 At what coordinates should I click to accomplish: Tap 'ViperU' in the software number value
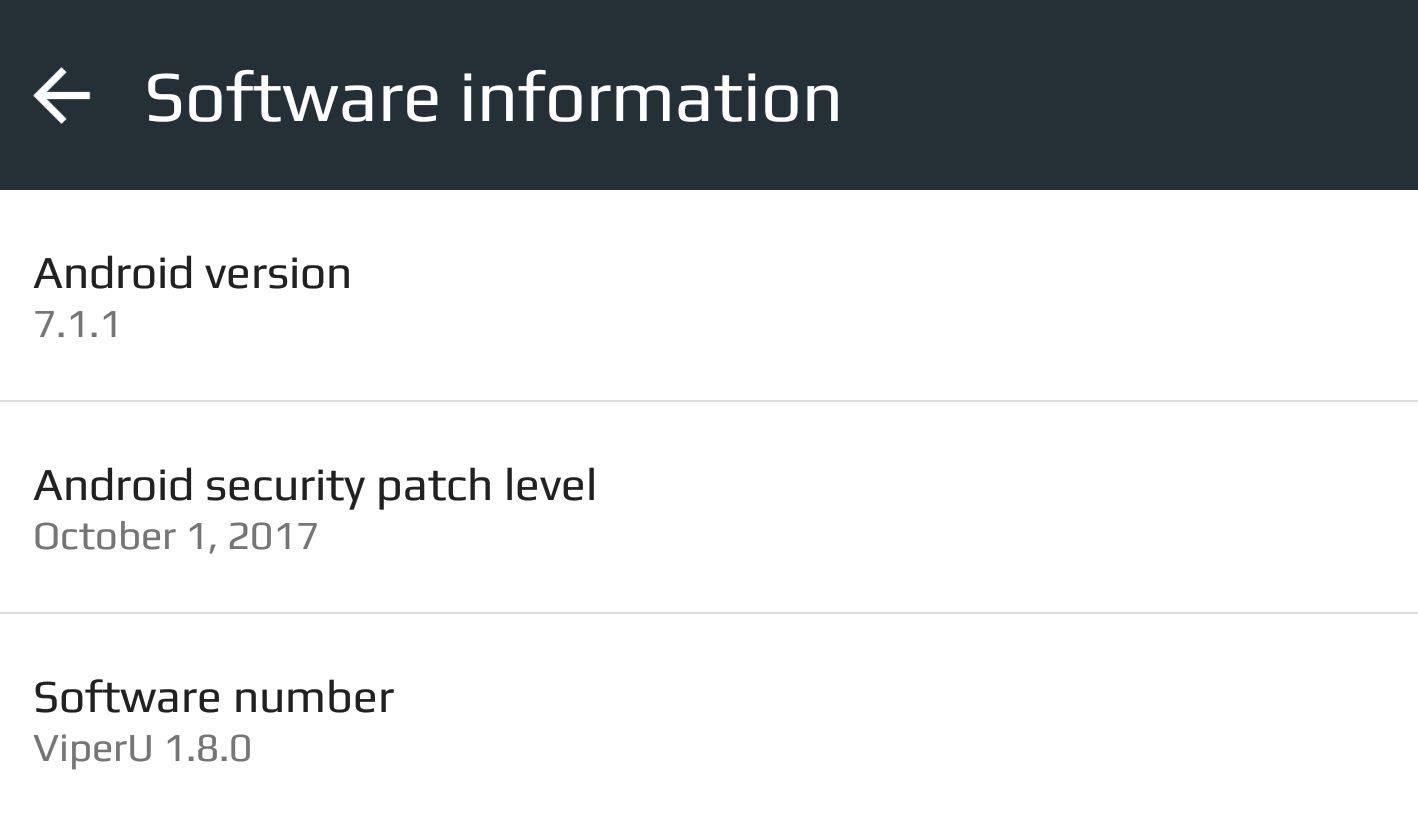[x=92, y=749]
